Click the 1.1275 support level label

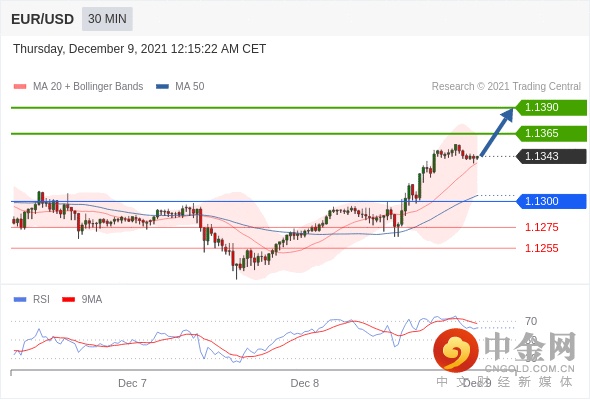pyautogui.click(x=542, y=227)
